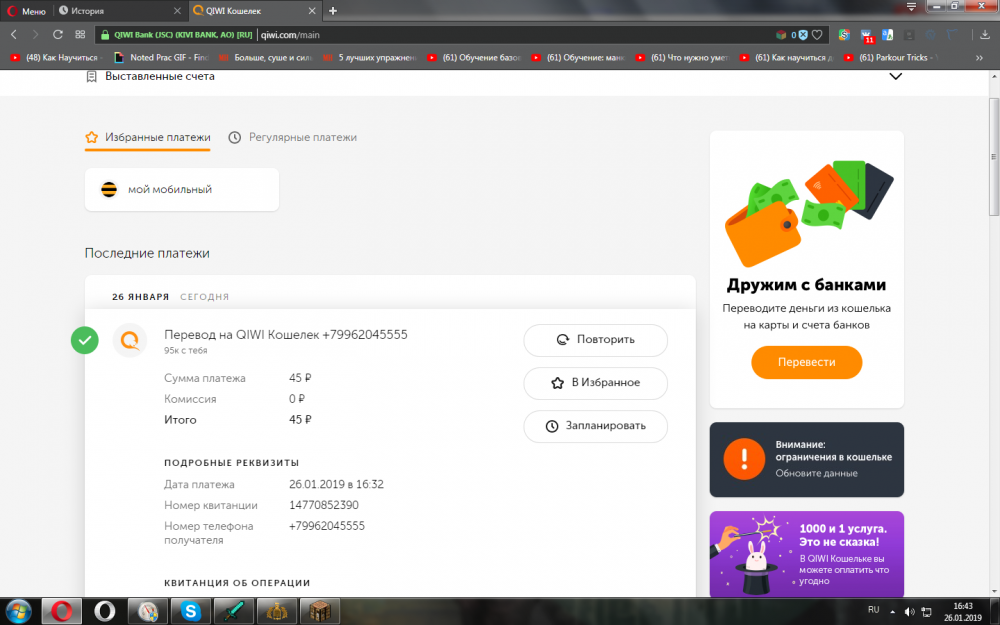The image size is (1000, 625).
Task: Switch to the История tab
Action: (x=88, y=10)
